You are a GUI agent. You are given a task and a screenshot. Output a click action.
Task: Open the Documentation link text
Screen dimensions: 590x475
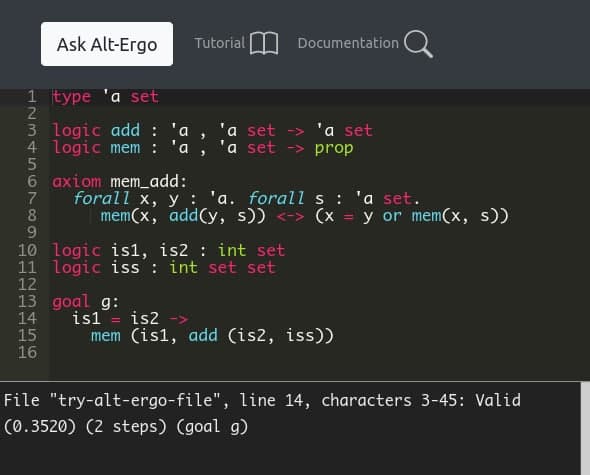pyautogui.click(x=348, y=43)
